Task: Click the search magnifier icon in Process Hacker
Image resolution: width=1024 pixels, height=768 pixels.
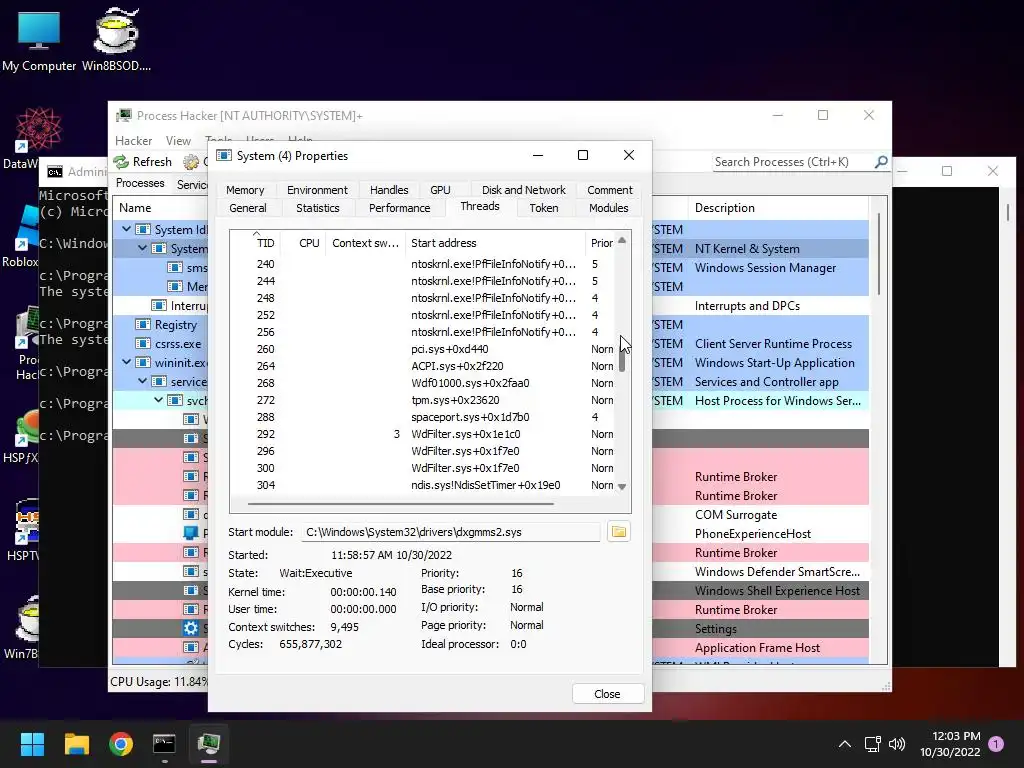Action: (x=881, y=161)
